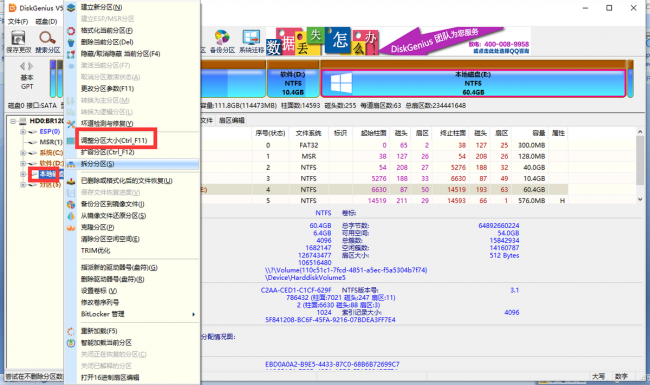The image size is (650, 385).
Task: Click the trash bin icon for 删除当前分区(Del)
Action: point(71,42)
